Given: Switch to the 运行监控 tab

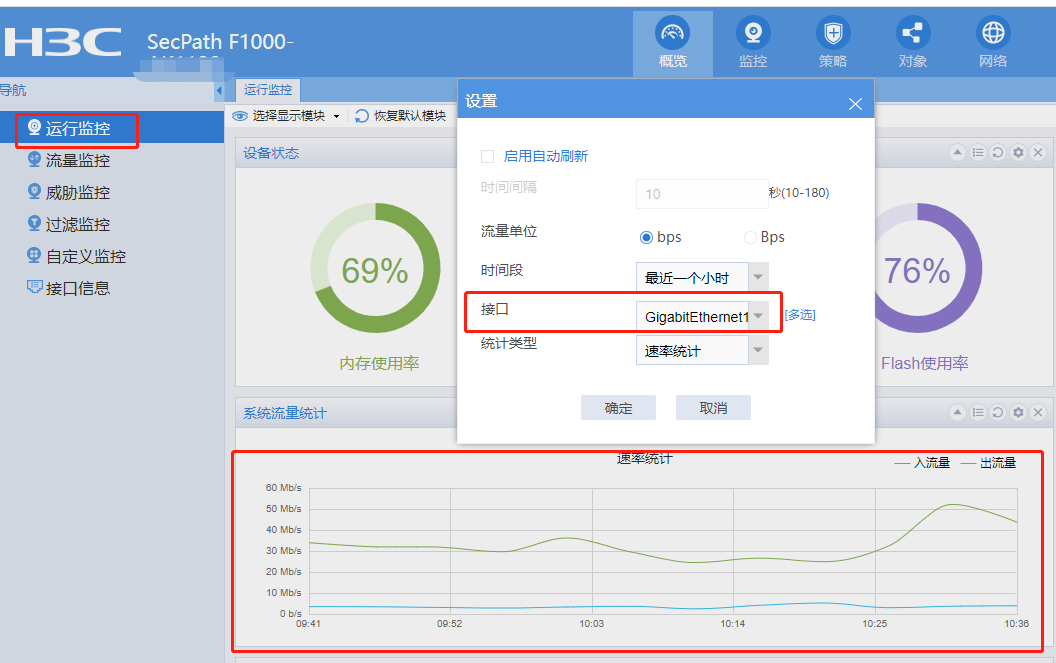Looking at the screenshot, I should click(268, 90).
